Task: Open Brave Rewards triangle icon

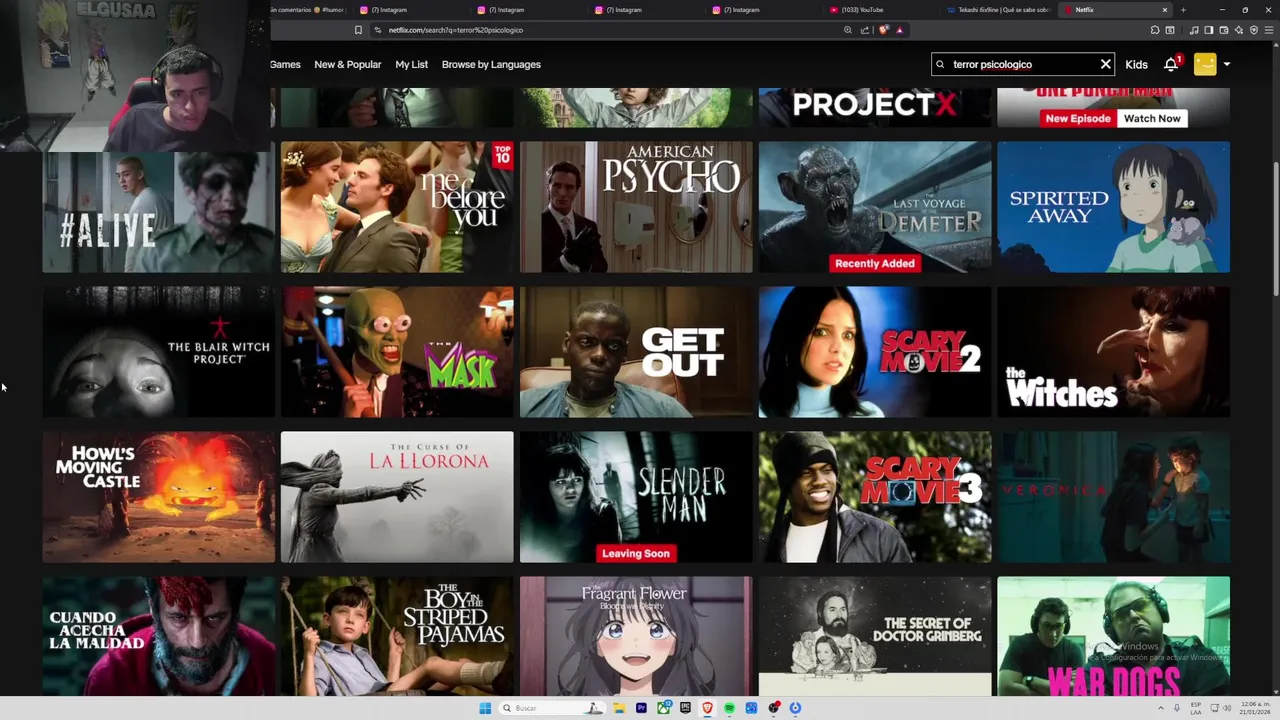Action: pyautogui.click(x=899, y=30)
